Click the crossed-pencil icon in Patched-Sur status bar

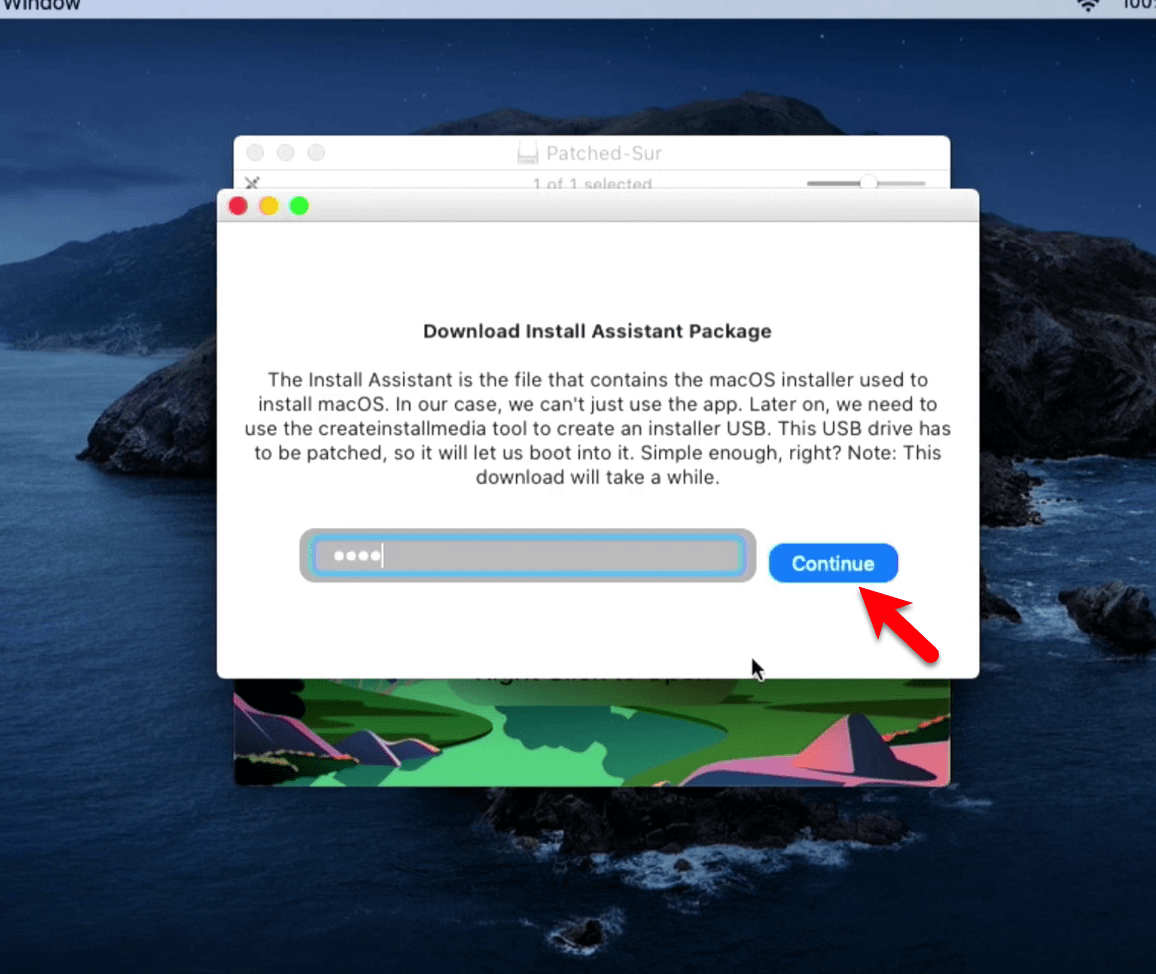[252, 182]
